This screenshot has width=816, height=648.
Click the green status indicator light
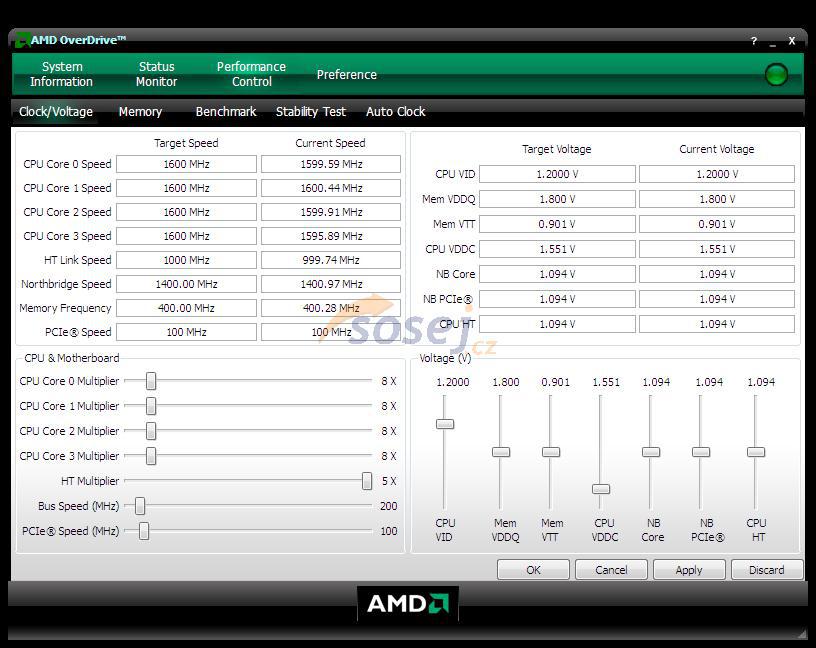776,74
